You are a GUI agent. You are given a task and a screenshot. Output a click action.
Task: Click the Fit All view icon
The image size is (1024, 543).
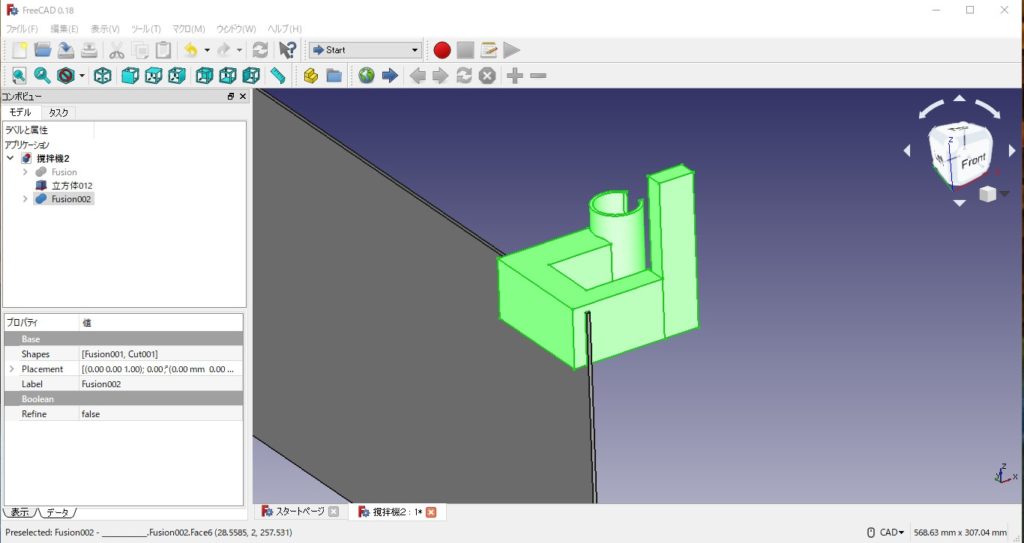point(19,76)
